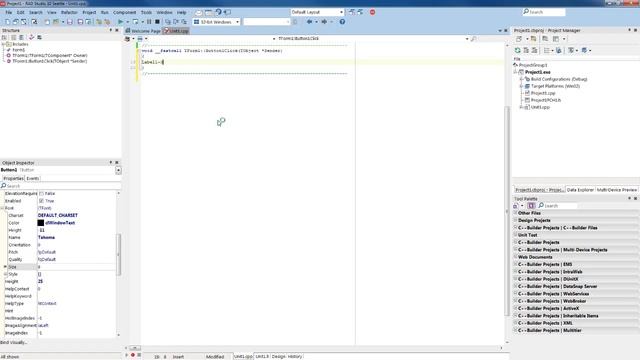Switch to the Welcome Page tab
This screenshot has height=360, width=640.
[143, 31]
